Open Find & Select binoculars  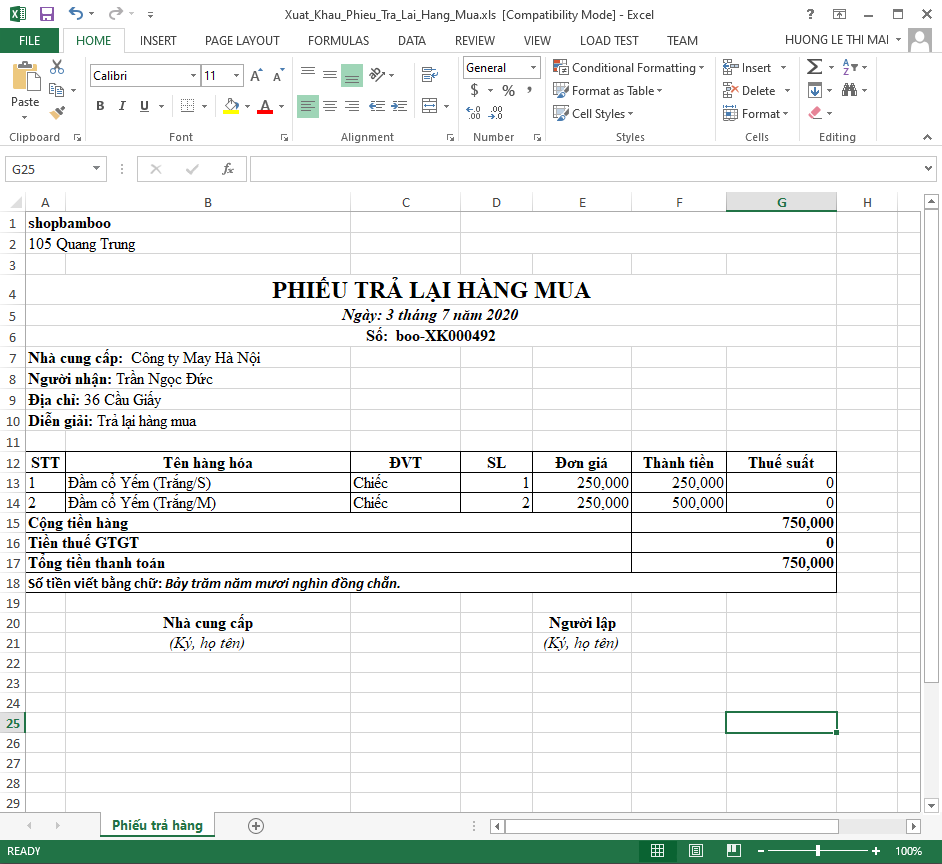849,90
